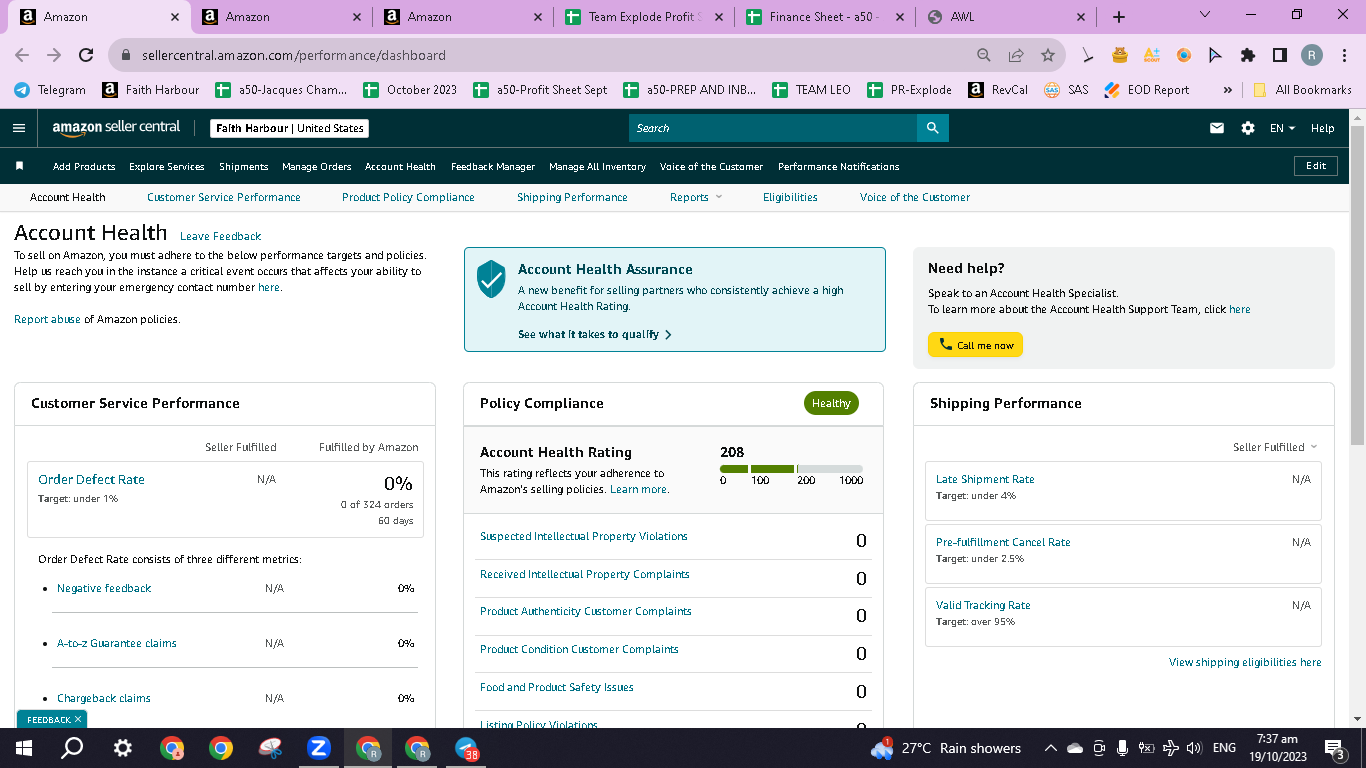Show more bookmarks with the chevron
Image resolution: width=1366 pixels, height=768 pixels.
(1227, 89)
